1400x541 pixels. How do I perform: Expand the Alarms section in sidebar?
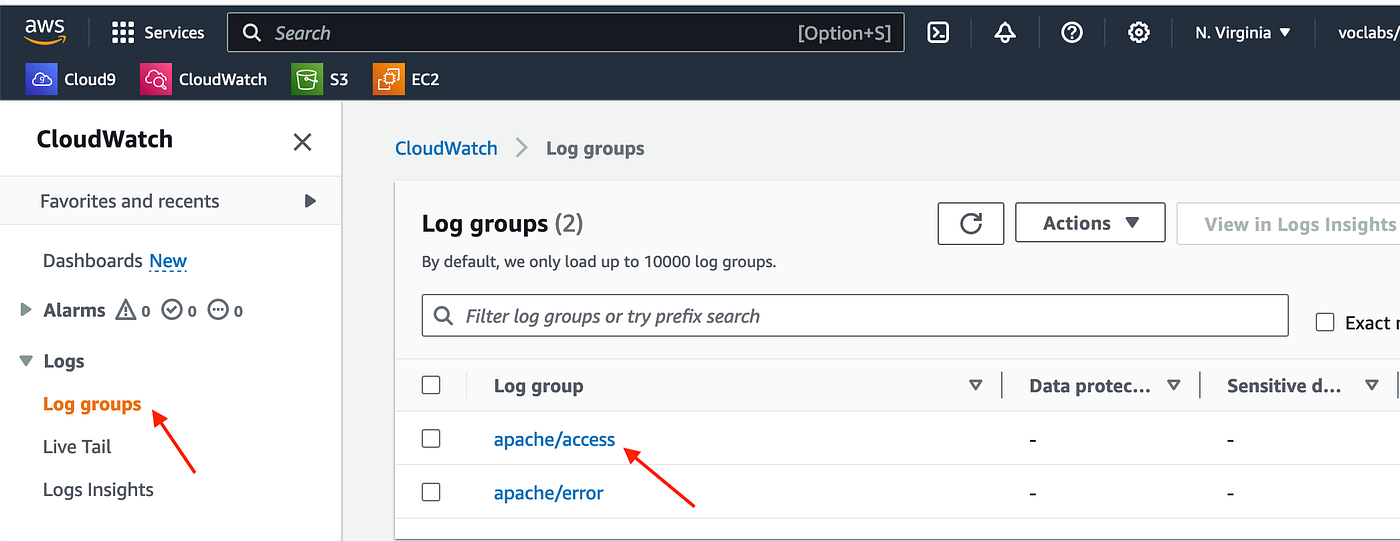(26, 310)
